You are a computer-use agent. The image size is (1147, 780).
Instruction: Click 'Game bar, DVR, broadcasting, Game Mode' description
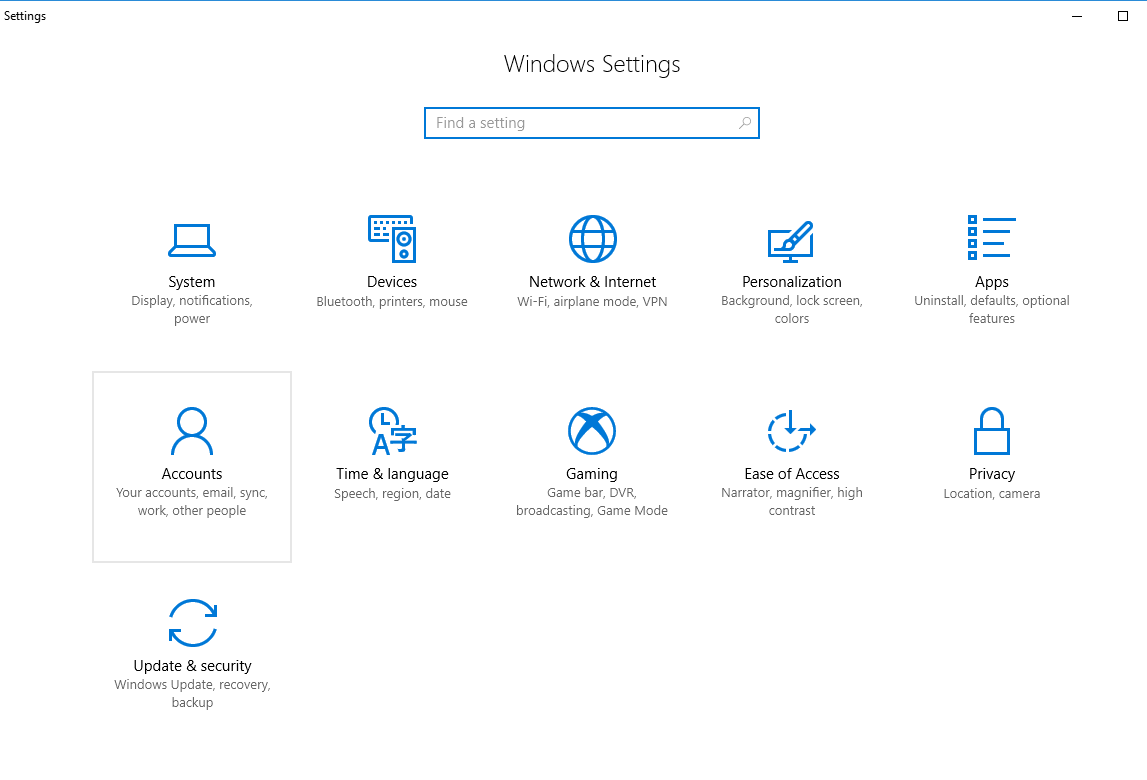592,501
